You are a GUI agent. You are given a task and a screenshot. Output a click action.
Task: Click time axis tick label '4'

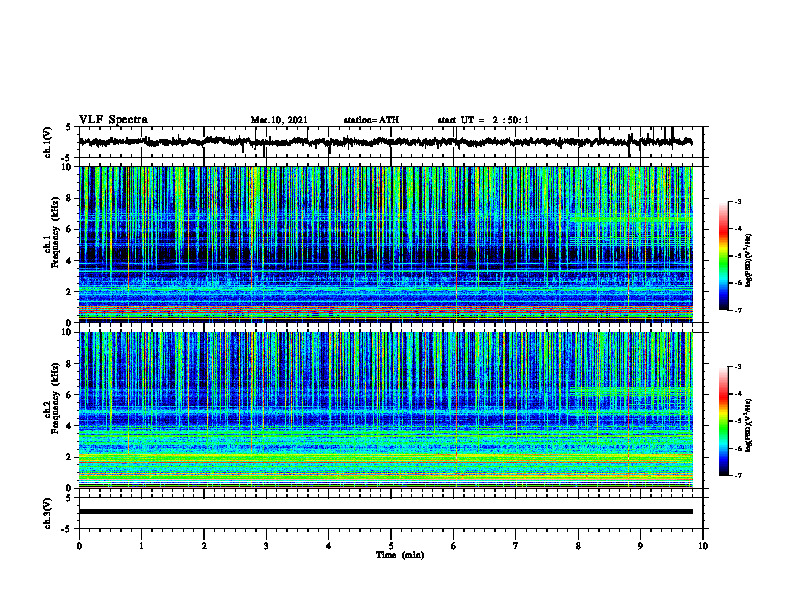(329, 546)
